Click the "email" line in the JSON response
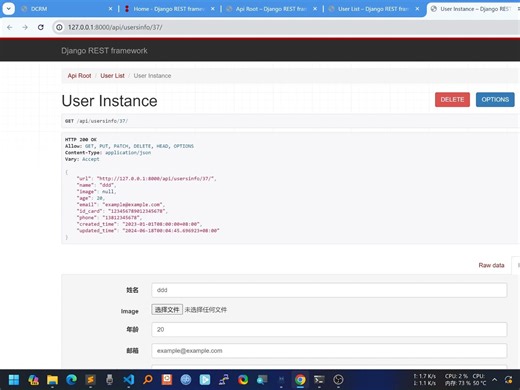This screenshot has width=520, height=390. coord(121,205)
